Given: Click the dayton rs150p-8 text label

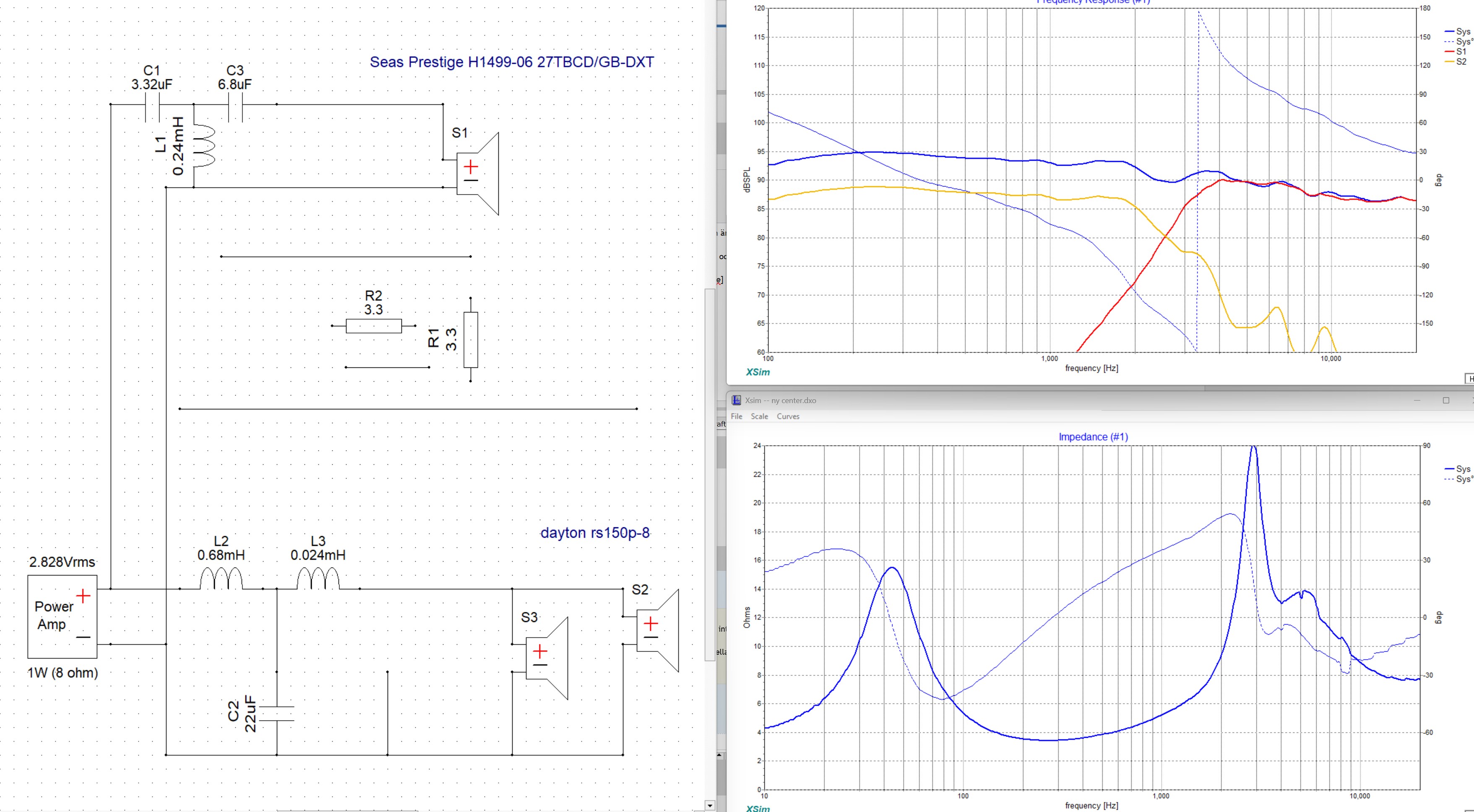Looking at the screenshot, I should pyautogui.click(x=594, y=533).
